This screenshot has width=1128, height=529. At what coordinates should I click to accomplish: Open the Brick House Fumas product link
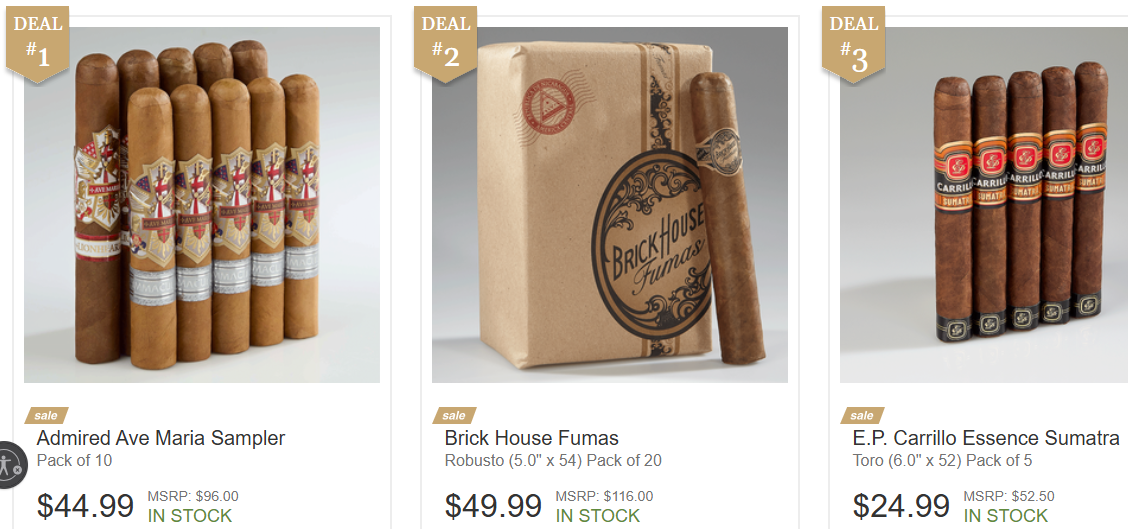532,438
